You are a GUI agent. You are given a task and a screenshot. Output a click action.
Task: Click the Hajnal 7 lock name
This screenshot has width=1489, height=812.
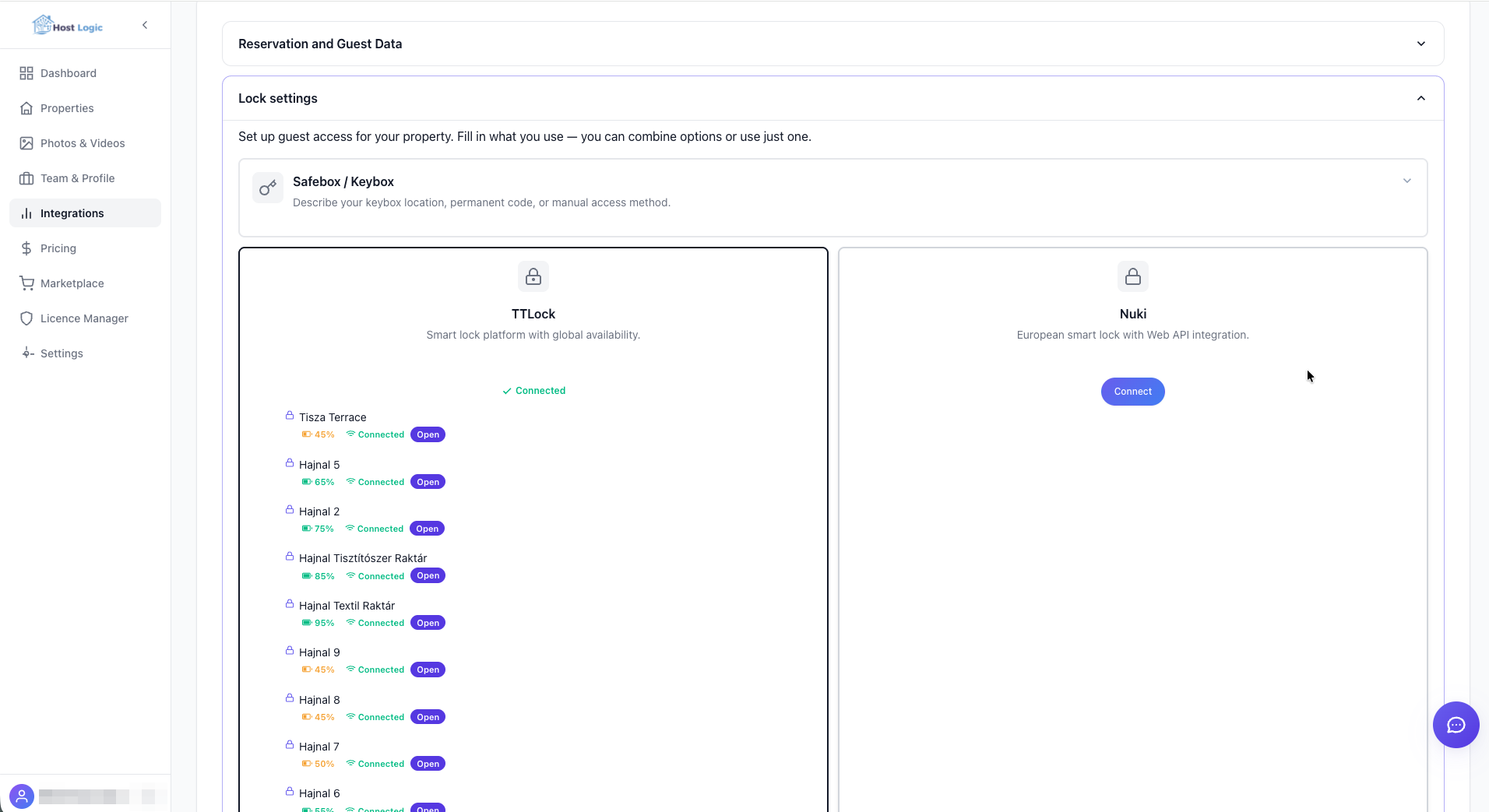[x=319, y=747]
